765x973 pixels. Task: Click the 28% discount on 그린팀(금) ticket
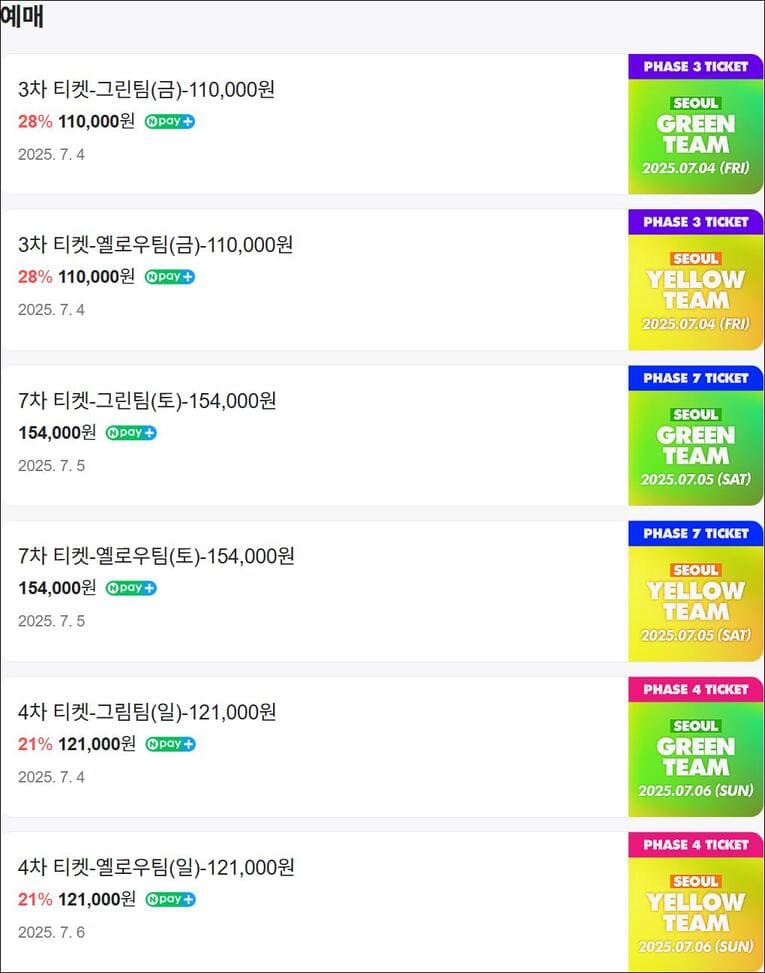(x=35, y=122)
